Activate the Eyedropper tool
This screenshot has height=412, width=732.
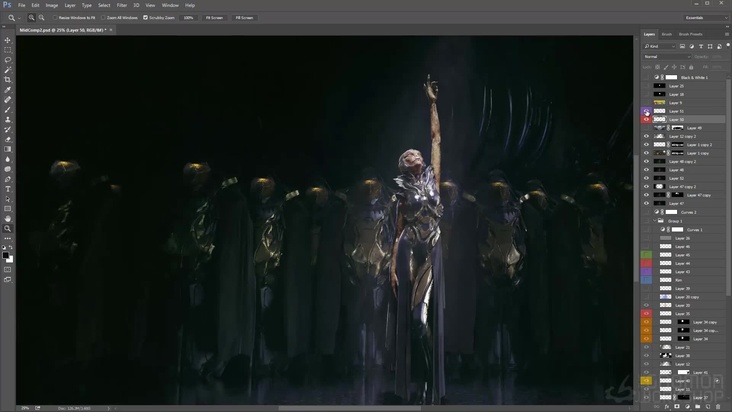pos(8,90)
